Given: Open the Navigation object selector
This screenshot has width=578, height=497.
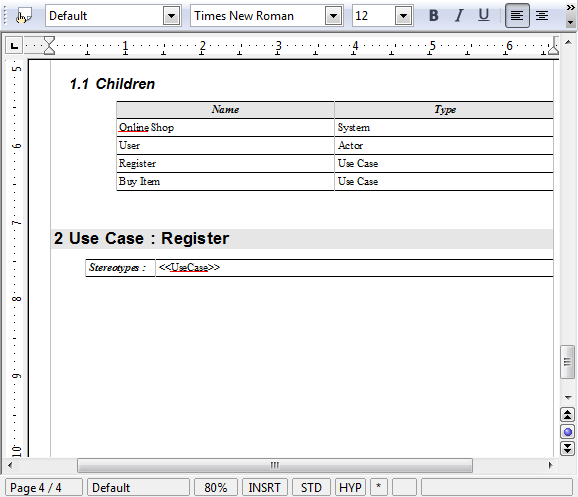Looking at the screenshot, I should click(568, 432).
